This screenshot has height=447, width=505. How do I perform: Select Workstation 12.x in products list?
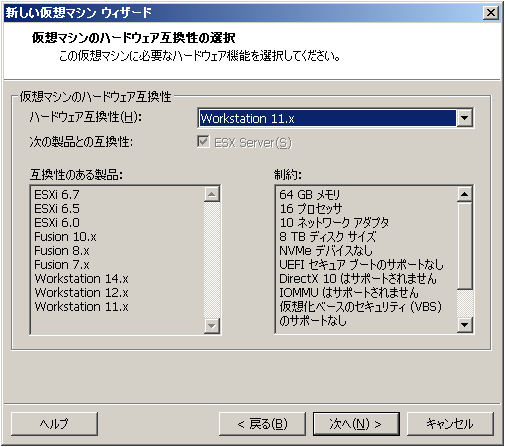(x=82, y=293)
